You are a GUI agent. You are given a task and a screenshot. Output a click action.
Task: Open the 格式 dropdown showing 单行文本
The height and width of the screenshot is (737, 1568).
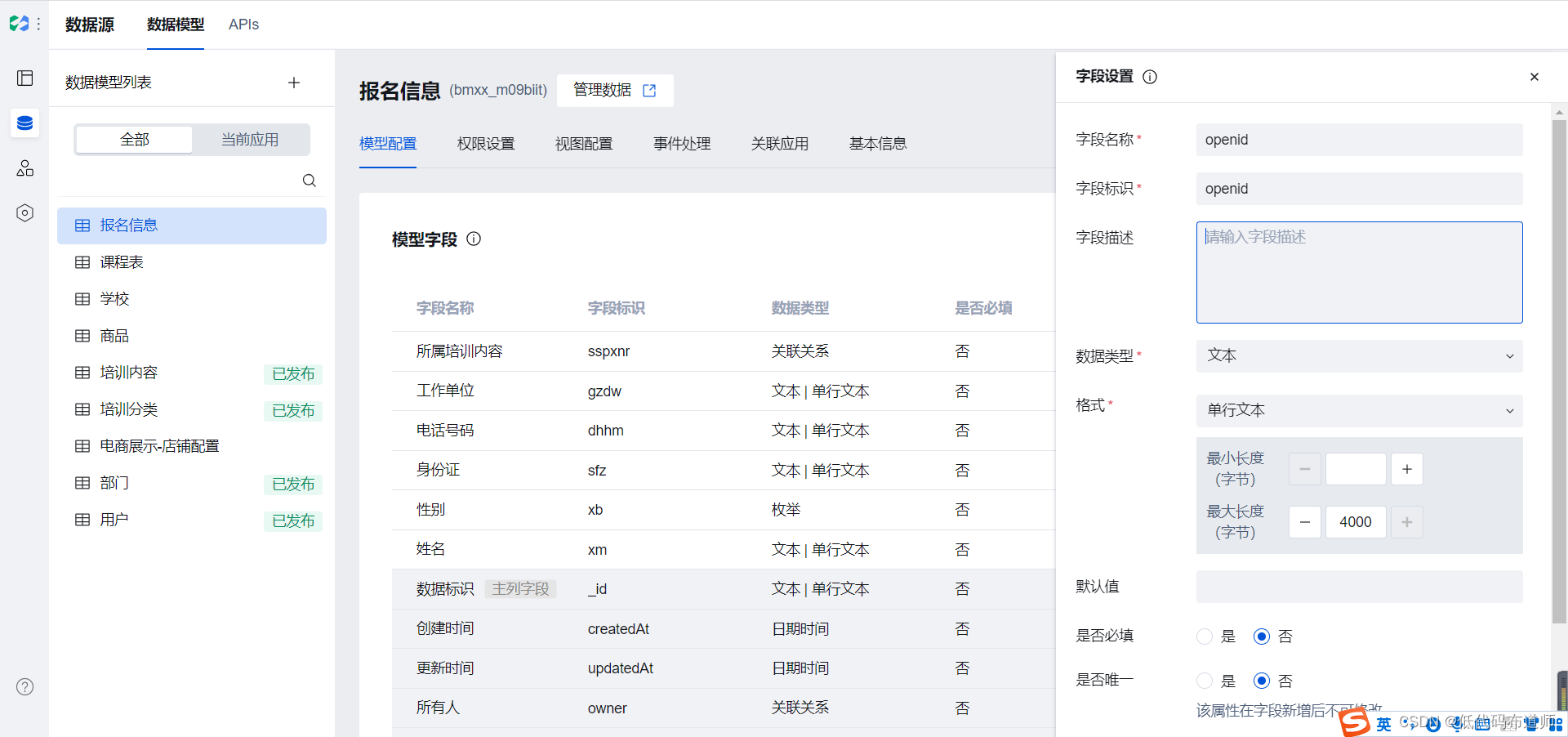coord(1359,411)
